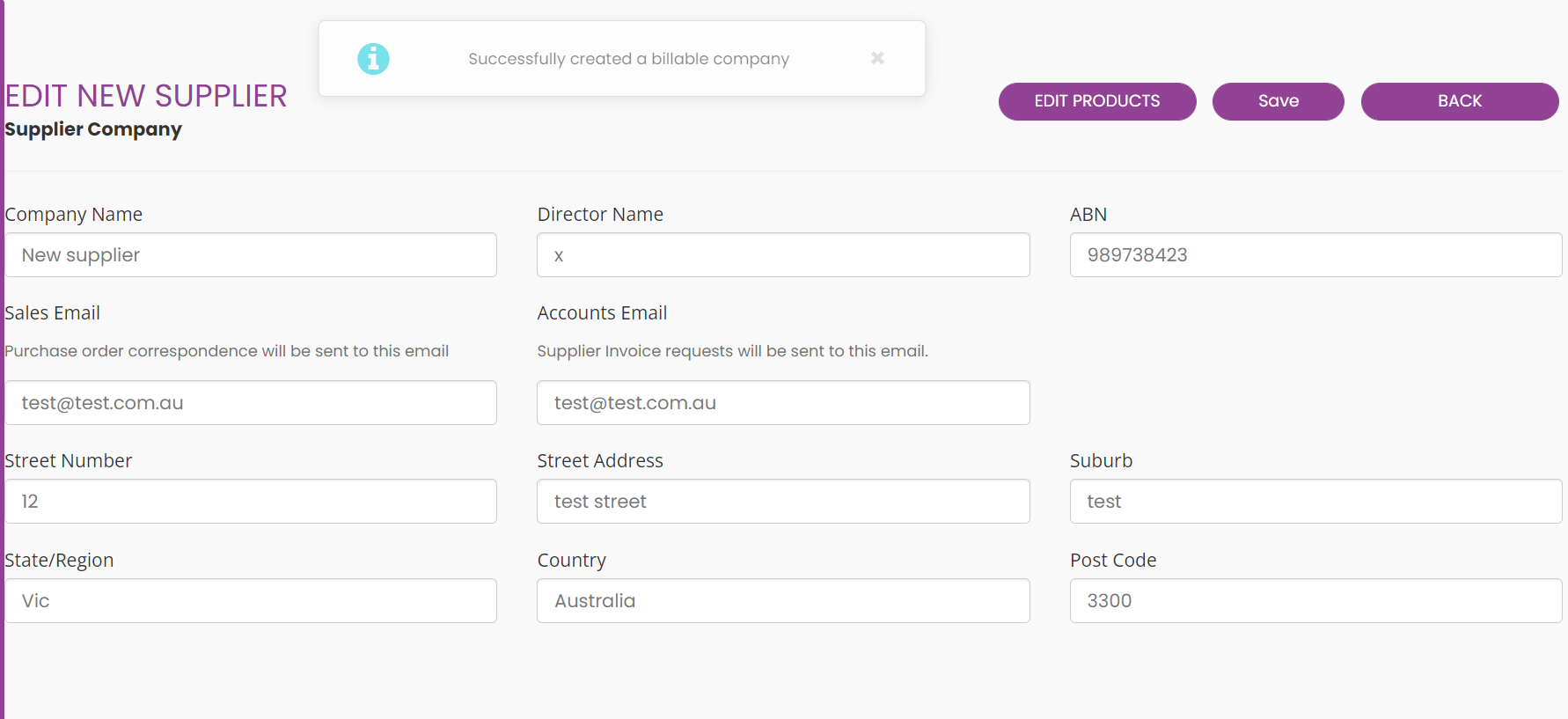Click the Post Code input
The height and width of the screenshot is (719, 1568).
pos(1315,601)
